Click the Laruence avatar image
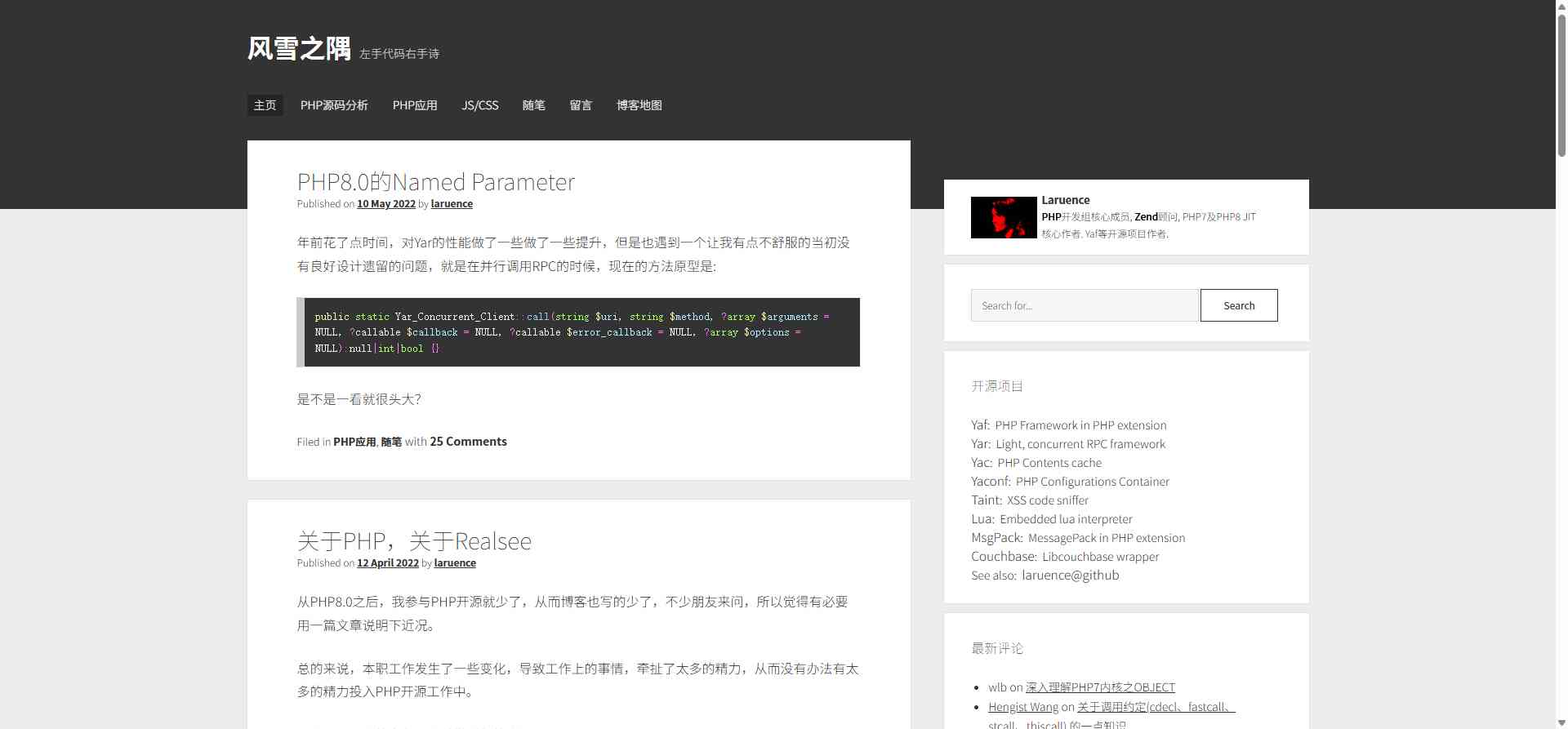The image size is (1568, 729). click(x=1004, y=217)
